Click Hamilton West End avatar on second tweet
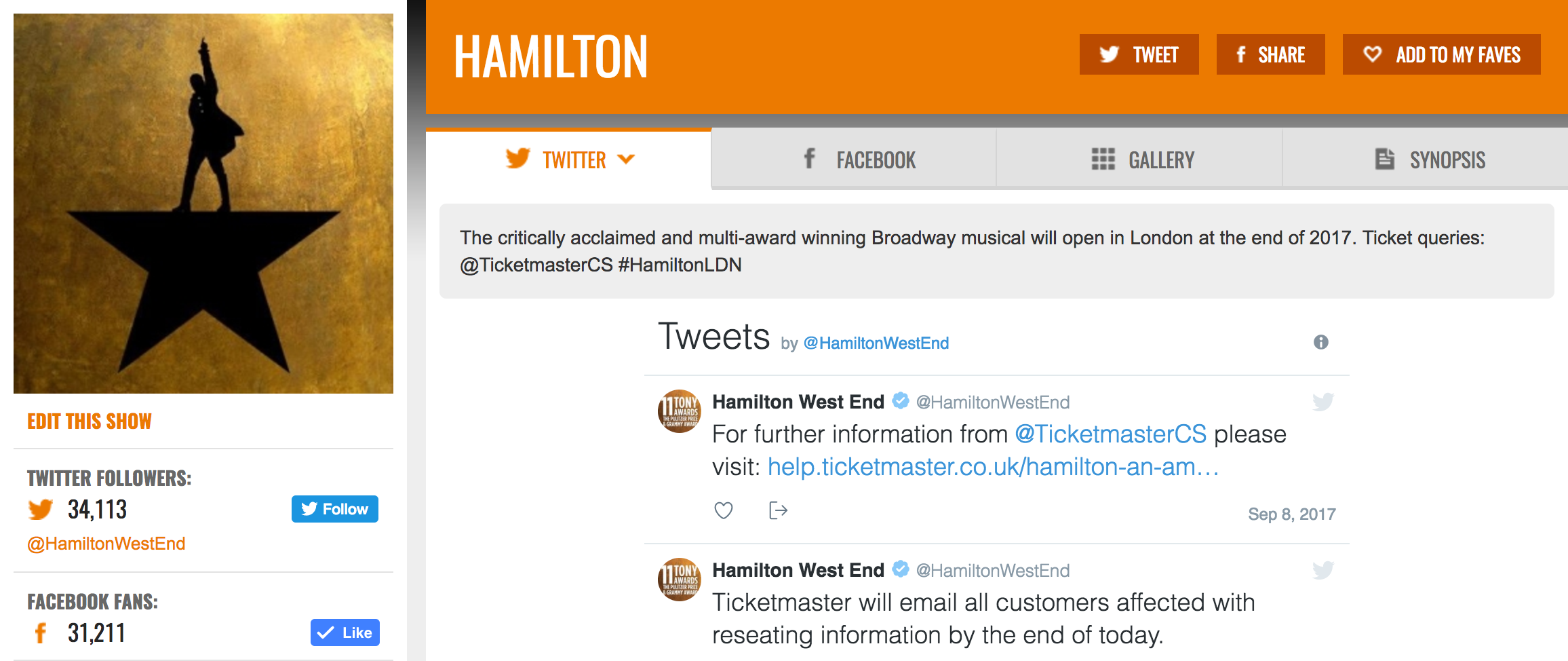Screen dimensions: 1568x661 tap(680, 580)
